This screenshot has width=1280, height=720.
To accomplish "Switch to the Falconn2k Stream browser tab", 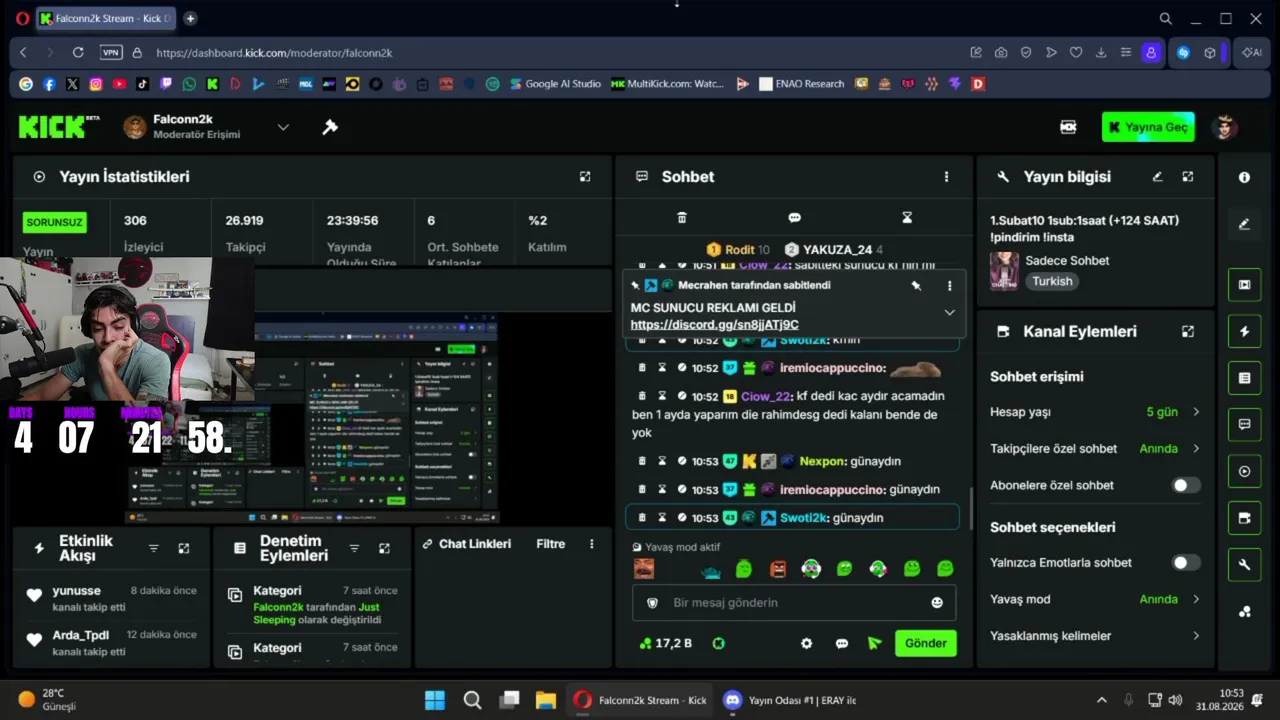I will tap(108, 18).
